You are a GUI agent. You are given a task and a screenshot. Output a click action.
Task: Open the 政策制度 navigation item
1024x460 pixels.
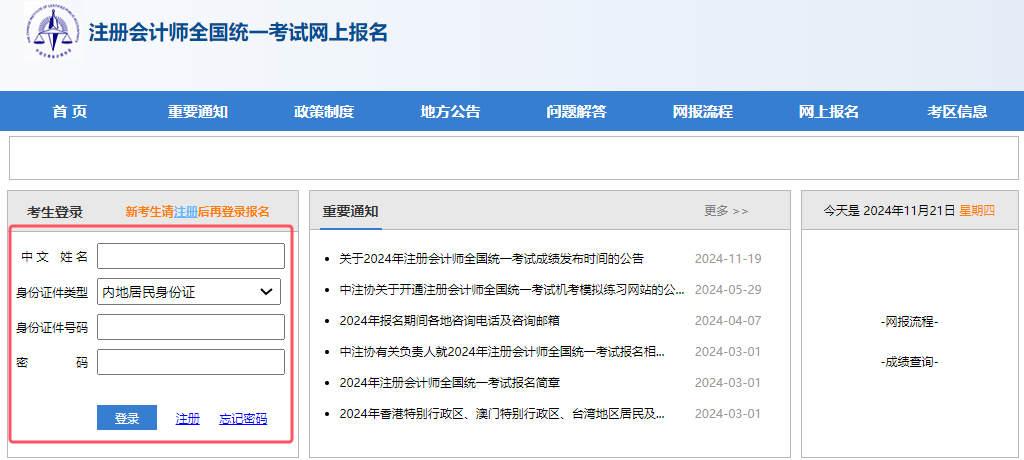coord(324,111)
